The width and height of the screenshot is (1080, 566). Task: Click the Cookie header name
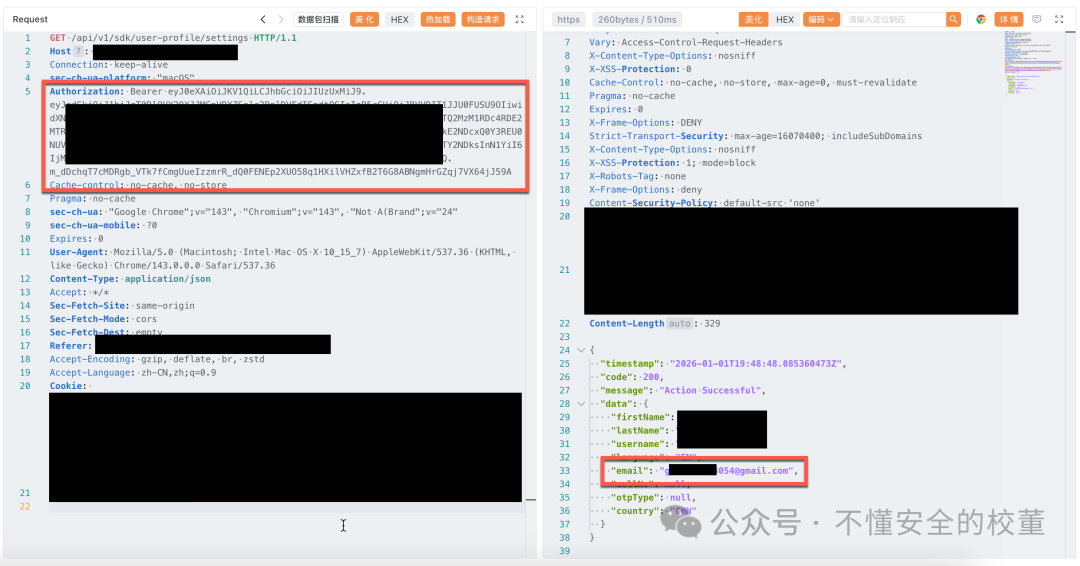point(67,386)
